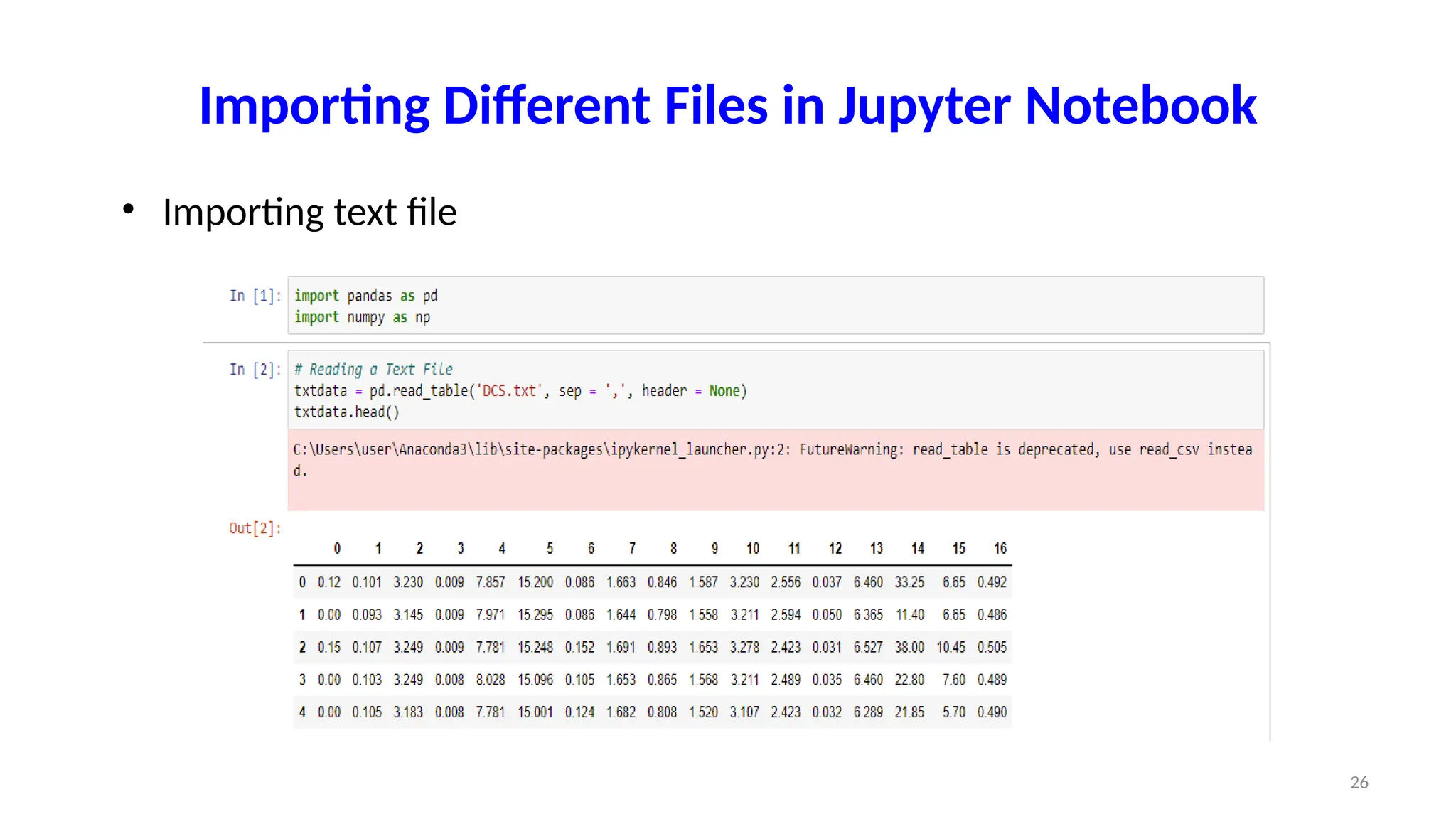Click the cell value '5.70'
Image resolution: width=1456 pixels, height=819 pixels.
(954, 712)
